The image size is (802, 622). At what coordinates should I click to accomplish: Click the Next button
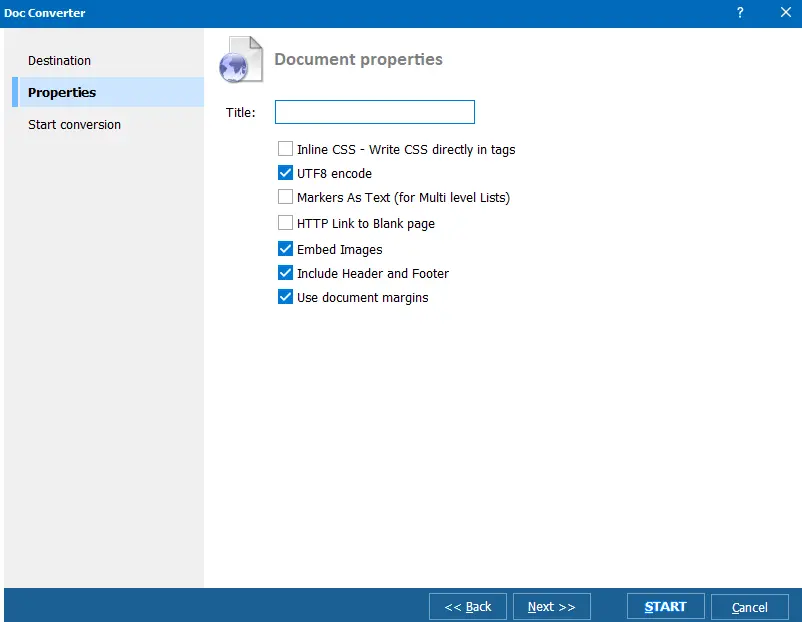(x=551, y=606)
